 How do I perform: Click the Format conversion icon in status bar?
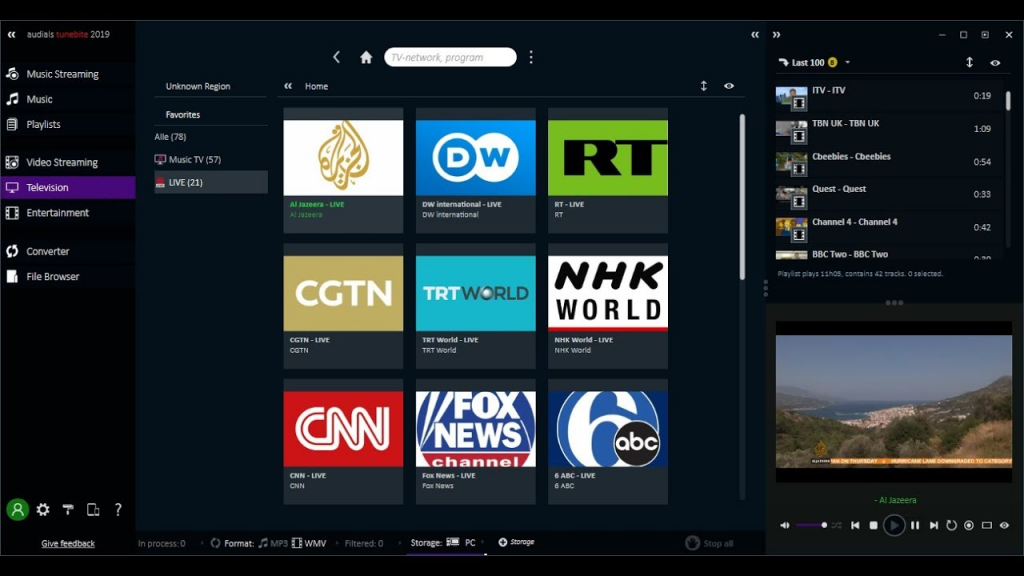coord(215,543)
